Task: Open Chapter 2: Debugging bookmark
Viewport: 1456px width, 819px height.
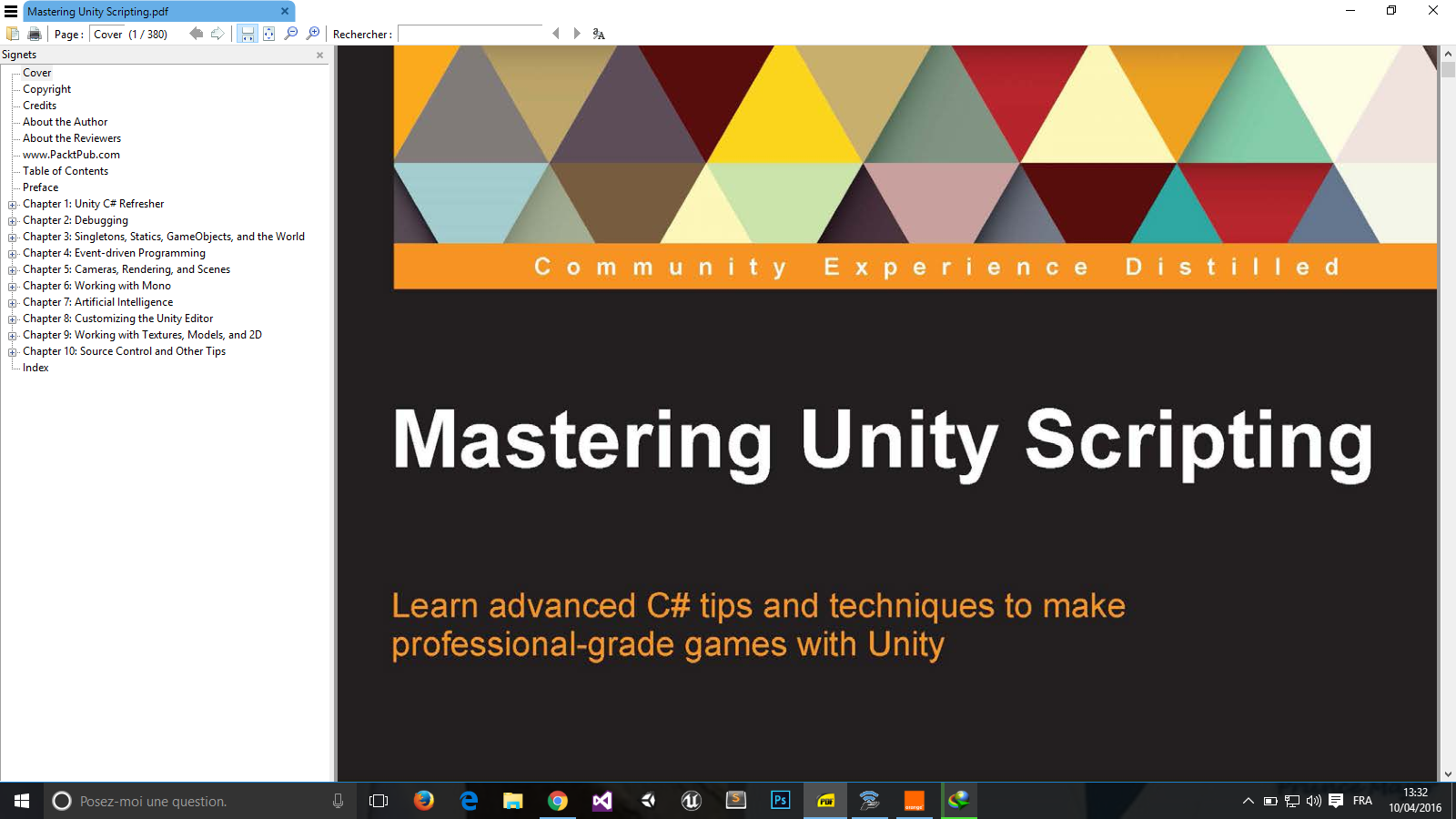Action: coord(76,220)
